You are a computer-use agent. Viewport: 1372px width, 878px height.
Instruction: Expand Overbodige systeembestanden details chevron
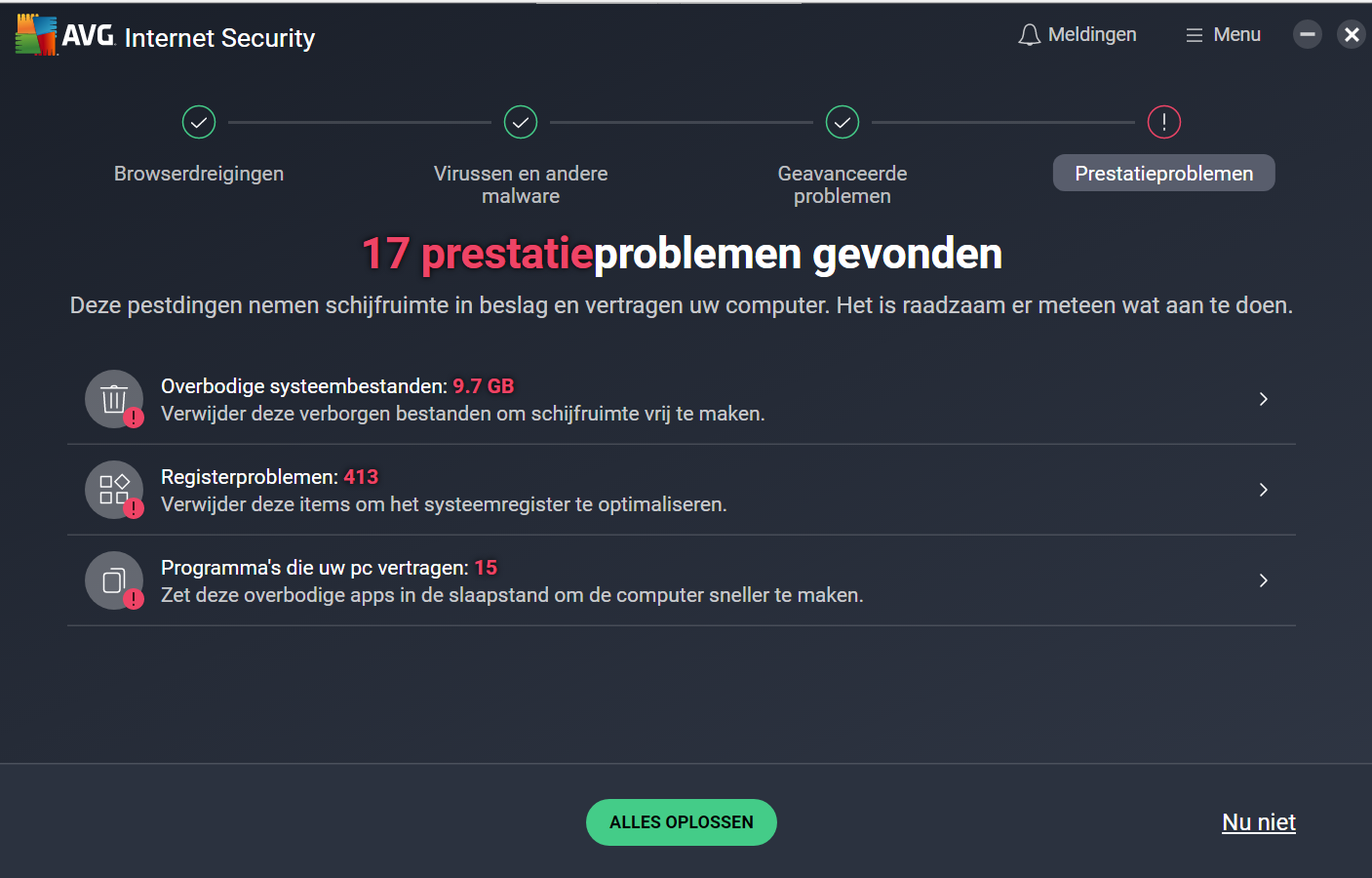pos(1263,399)
